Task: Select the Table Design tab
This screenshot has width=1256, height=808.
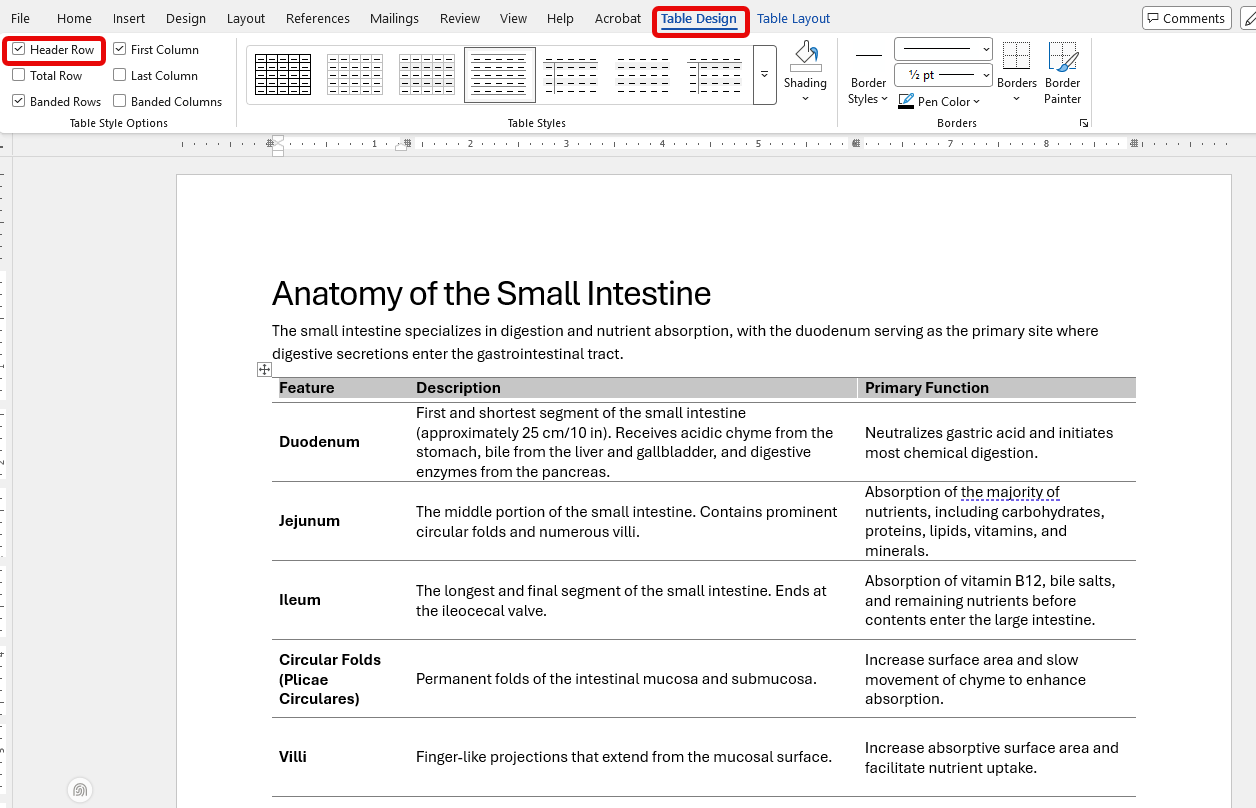Action: pyautogui.click(x=698, y=19)
